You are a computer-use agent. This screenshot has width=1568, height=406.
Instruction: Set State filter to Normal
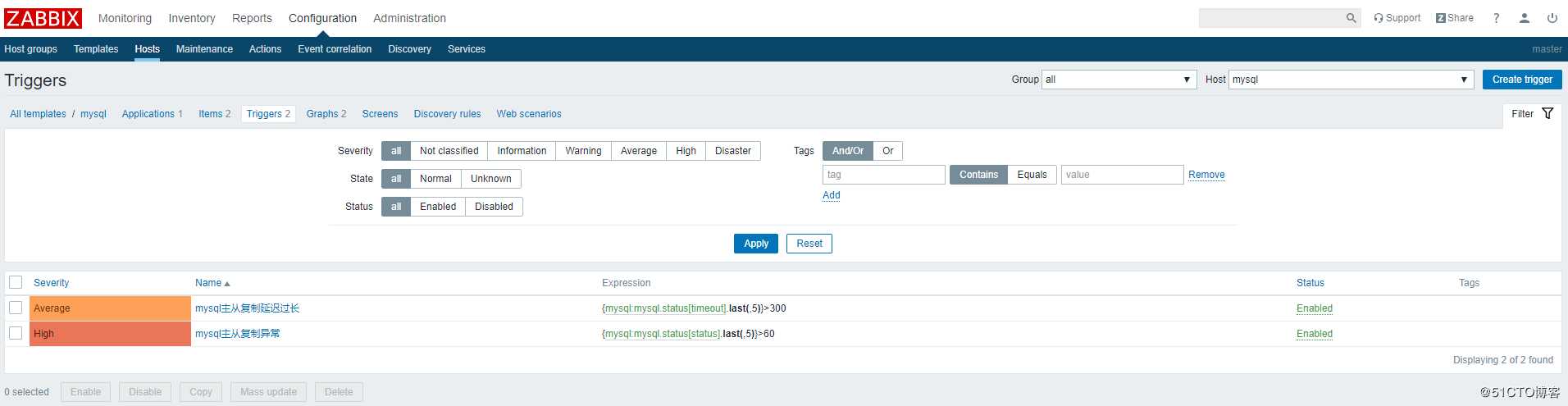point(435,179)
